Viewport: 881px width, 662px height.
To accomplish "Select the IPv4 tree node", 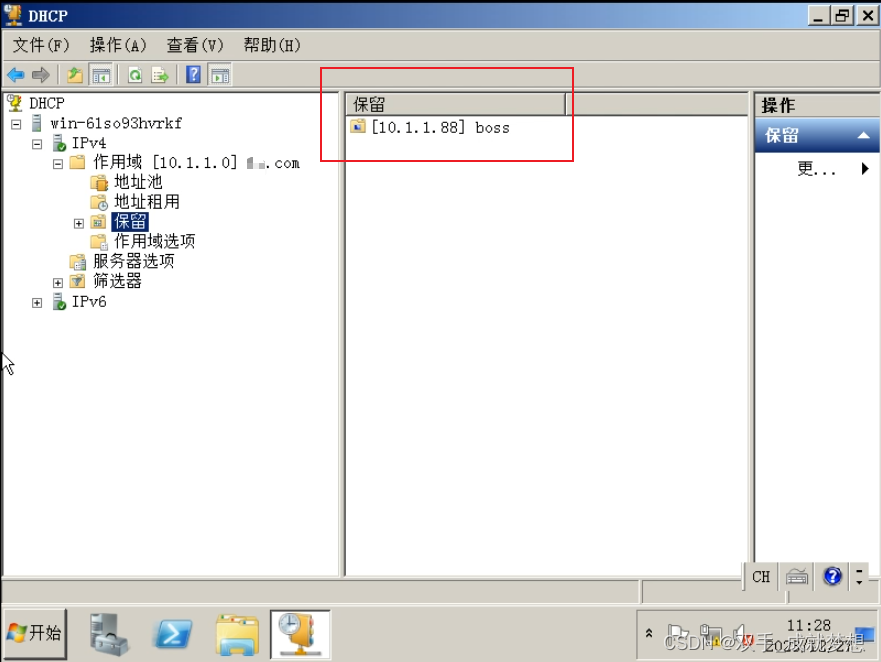I will tap(89, 143).
